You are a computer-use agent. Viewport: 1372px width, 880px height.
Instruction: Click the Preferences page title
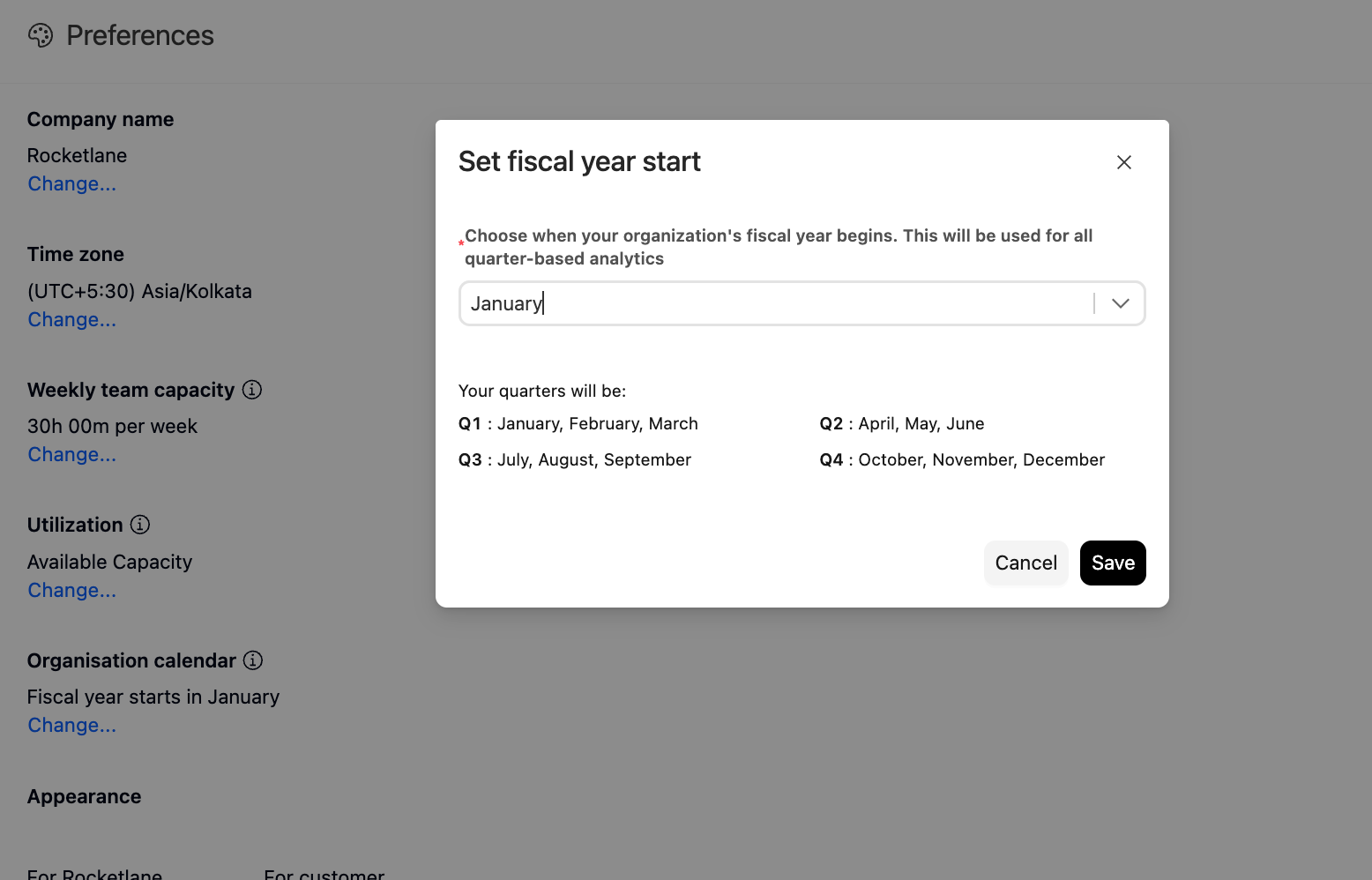coord(140,35)
